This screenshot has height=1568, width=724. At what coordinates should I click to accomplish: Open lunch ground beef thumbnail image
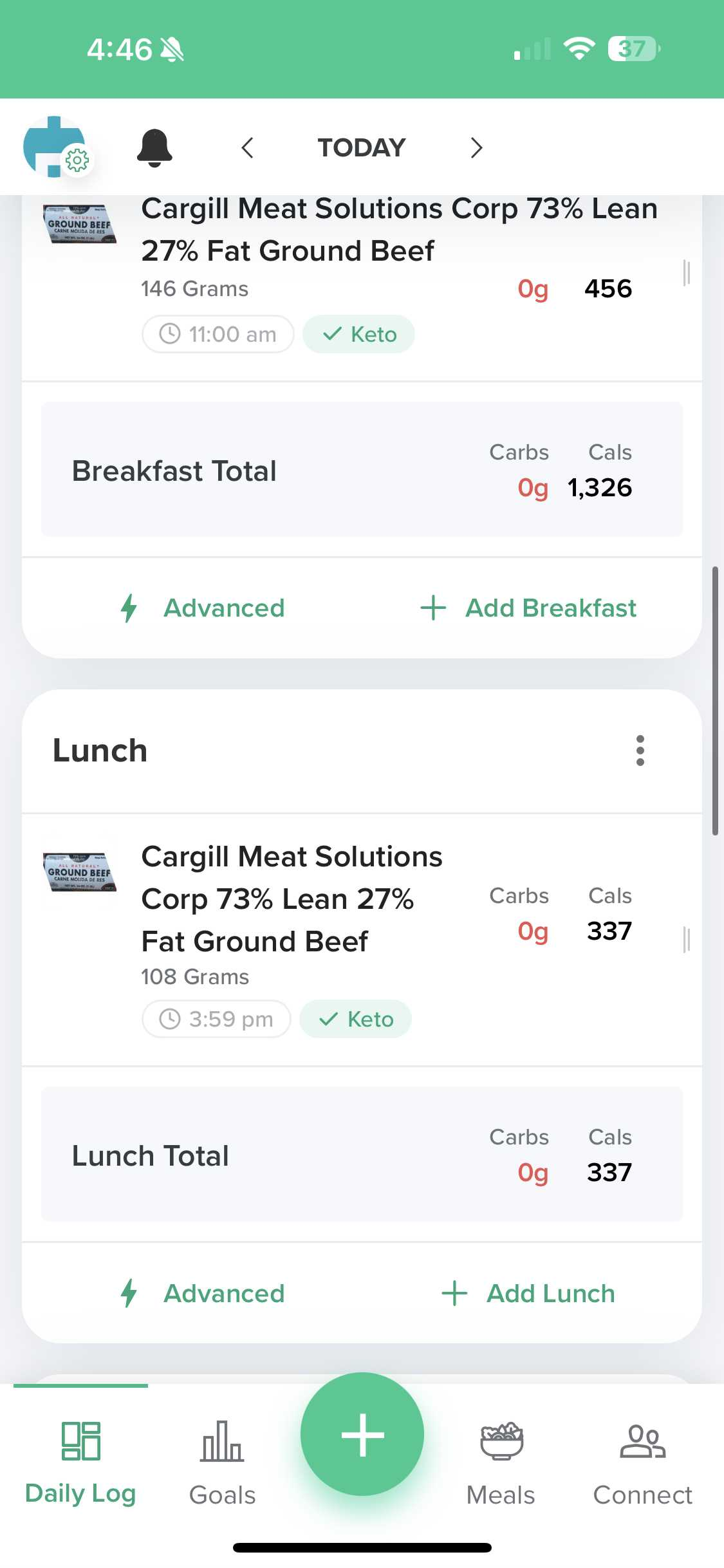(x=80, y=873)
